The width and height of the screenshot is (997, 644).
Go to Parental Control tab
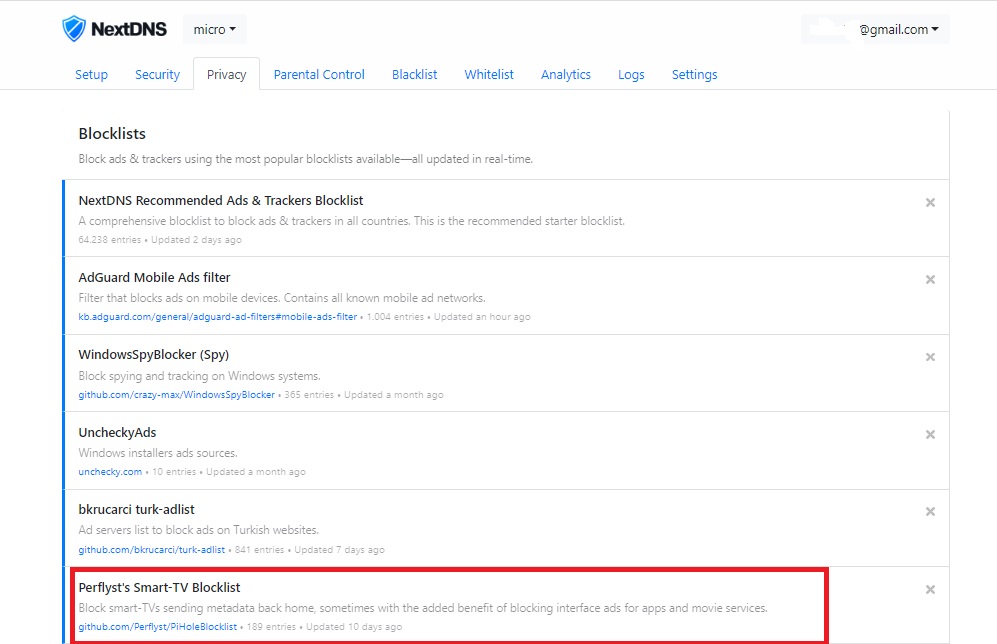tap(319, 74)
